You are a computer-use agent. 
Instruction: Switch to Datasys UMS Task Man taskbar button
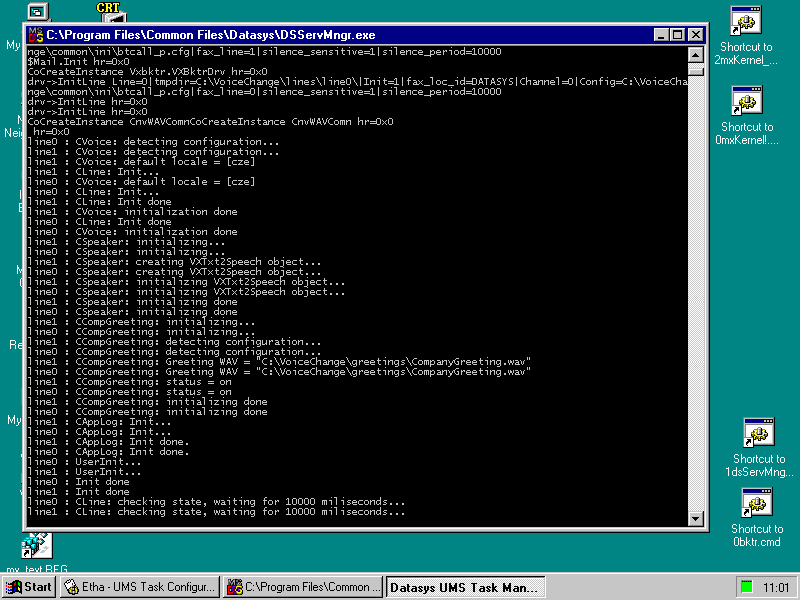coord(466,587)
